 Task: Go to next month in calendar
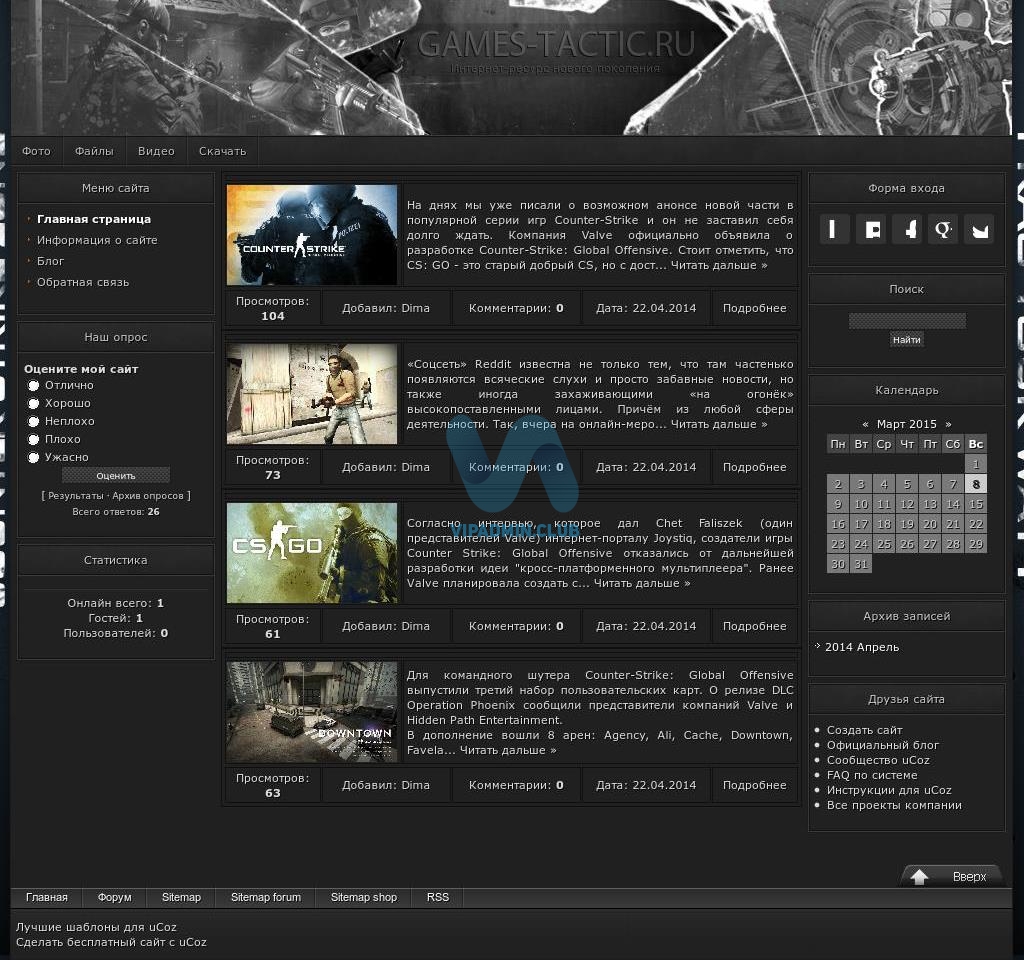pos(948,424)
